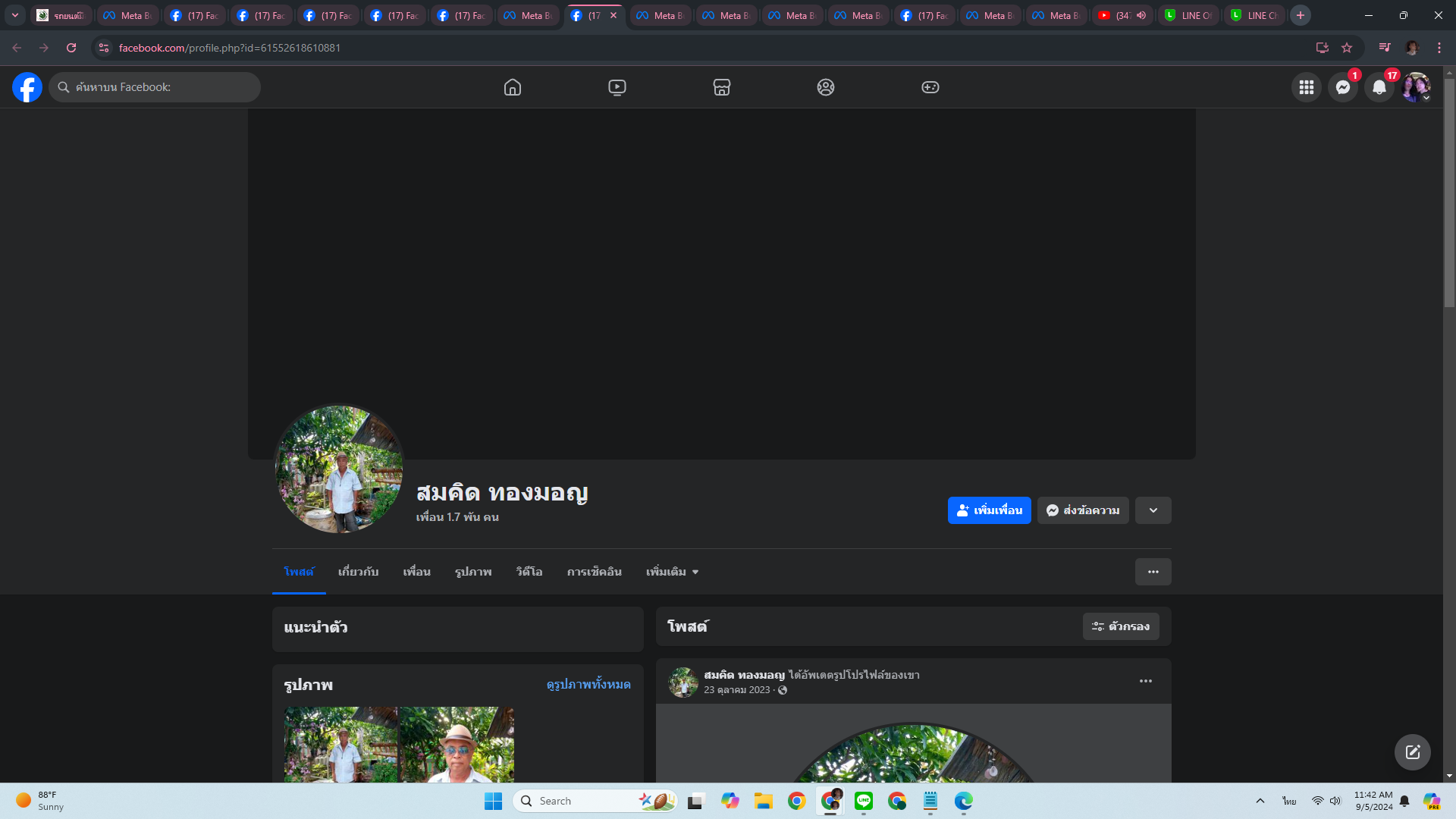Image resolution: width=1456 pixels, height=819 pixels.
Task: Open the Facebook Watch video icon
Action: [x=617, y=87]
